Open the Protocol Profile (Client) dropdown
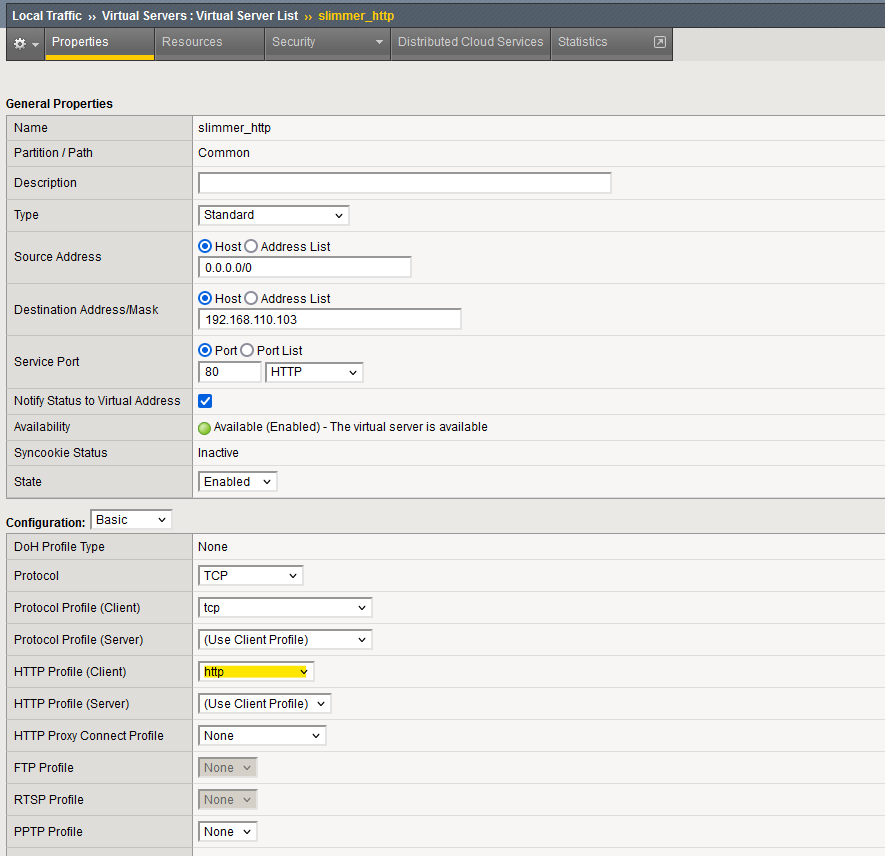This screenshot has width=885, height=856. [284, 607]
